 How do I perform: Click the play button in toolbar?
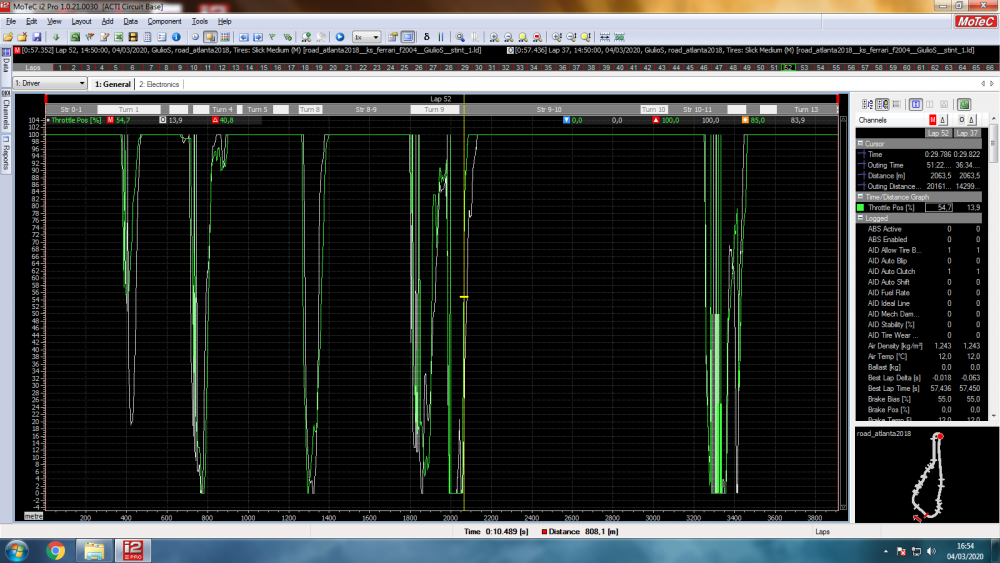[340, 37]
